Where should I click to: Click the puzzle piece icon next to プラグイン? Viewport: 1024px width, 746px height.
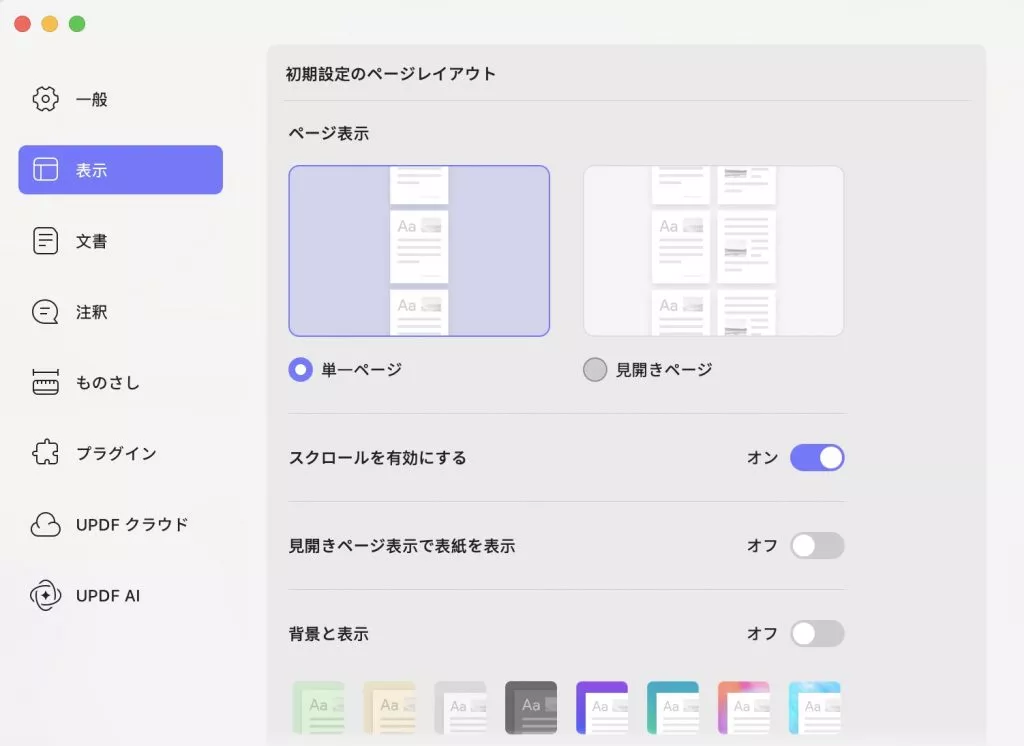[x=45, y=453]
